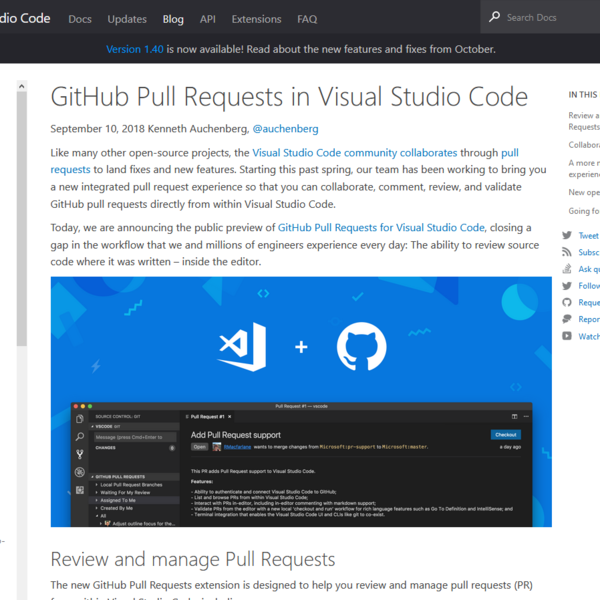Screen dimensions: 600x600
Task: Open the Blog navigation item
Action: (x=173, y=19)
